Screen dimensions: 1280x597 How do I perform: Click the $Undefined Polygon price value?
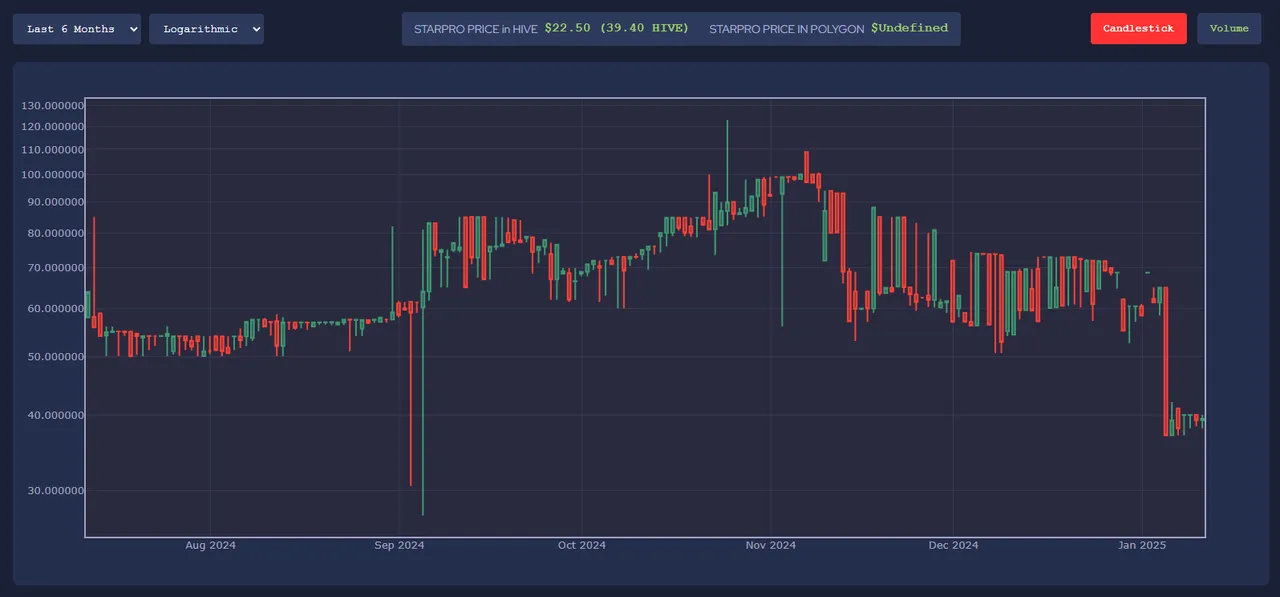(909, 28)
